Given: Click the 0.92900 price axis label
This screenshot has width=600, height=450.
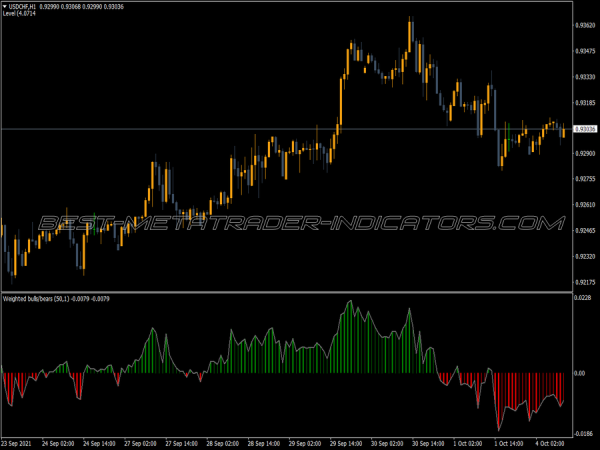Looking at the screenshot, I should (585, 153).
